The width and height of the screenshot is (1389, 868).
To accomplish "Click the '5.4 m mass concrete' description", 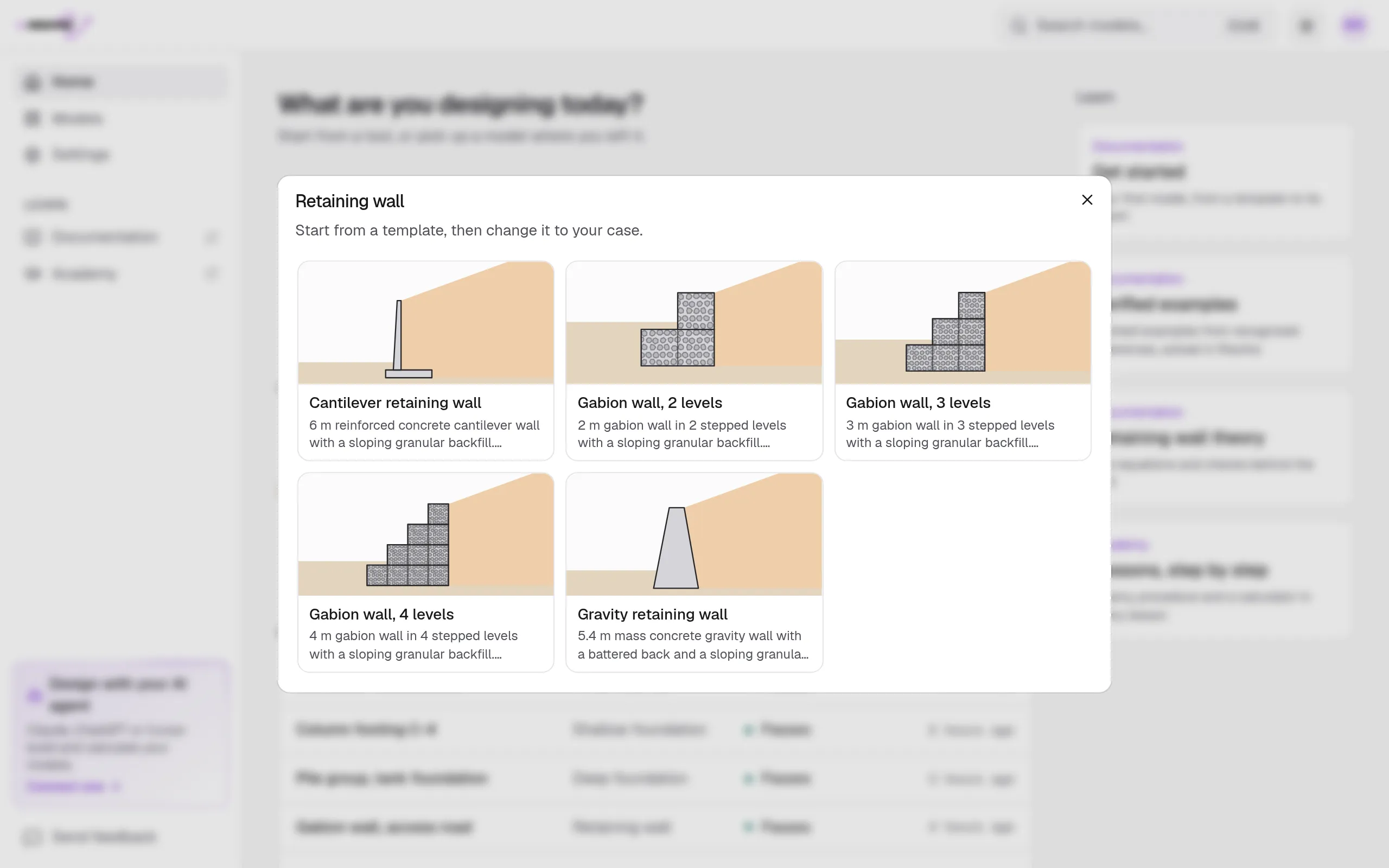I will point(693,645).
